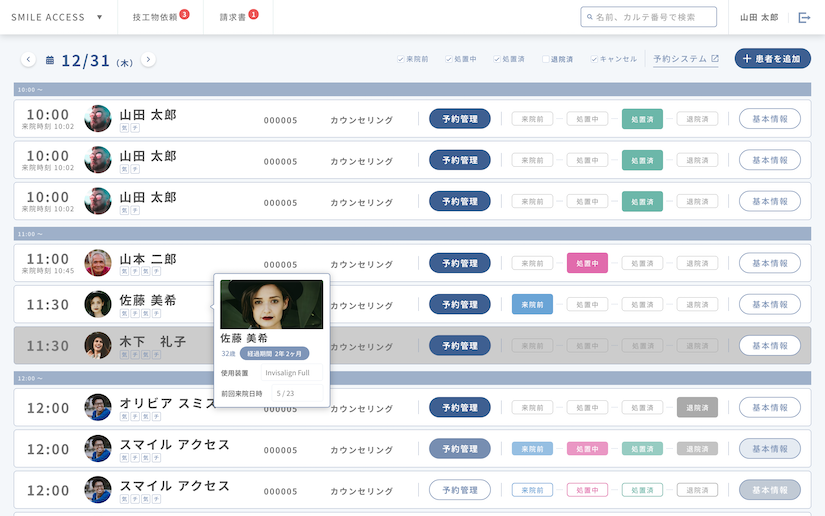Enable the 退院済 filter checkbox

[546, 59]
